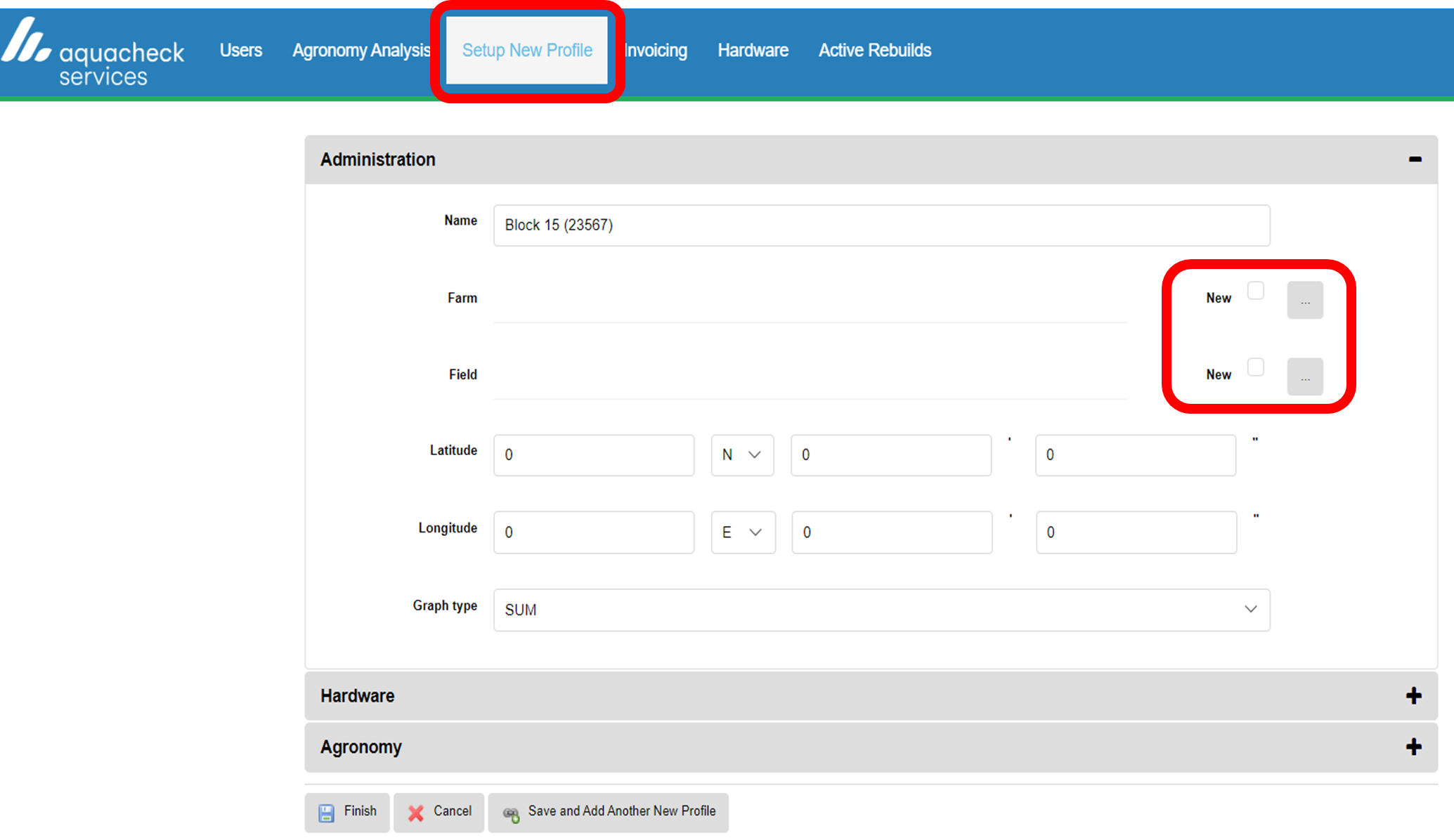Screen dimensions: 1454x840
Task: Open the Graph type SUM dropdown
Action: (x=881, y=610)
